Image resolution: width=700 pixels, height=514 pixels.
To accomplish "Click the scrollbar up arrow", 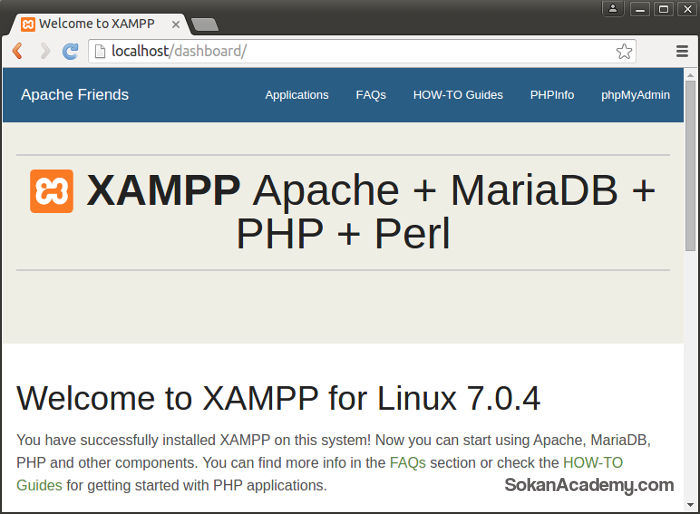I will tap(690, 75).
